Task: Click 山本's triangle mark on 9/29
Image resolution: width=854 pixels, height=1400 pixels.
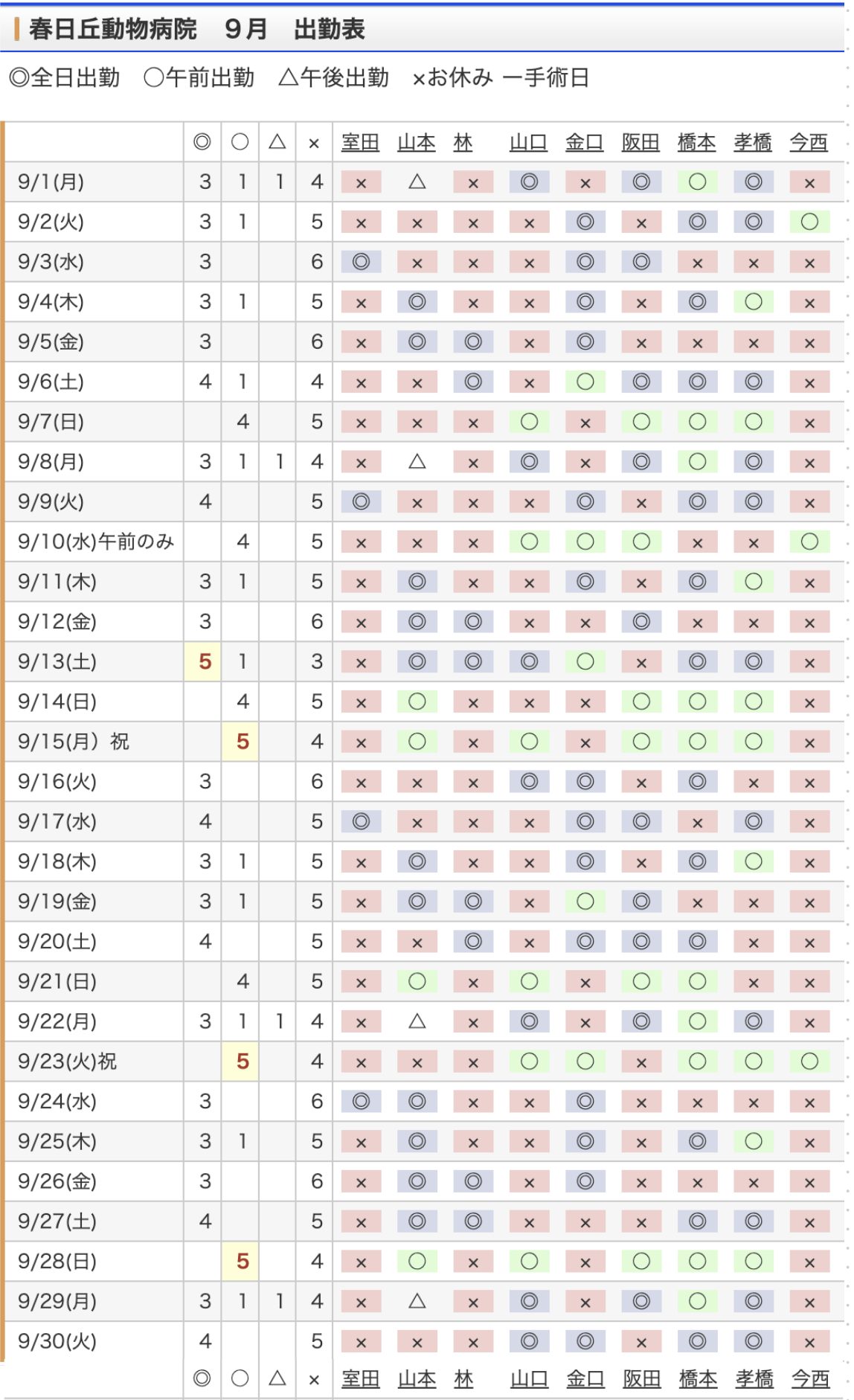Action: click(417, 1301)
